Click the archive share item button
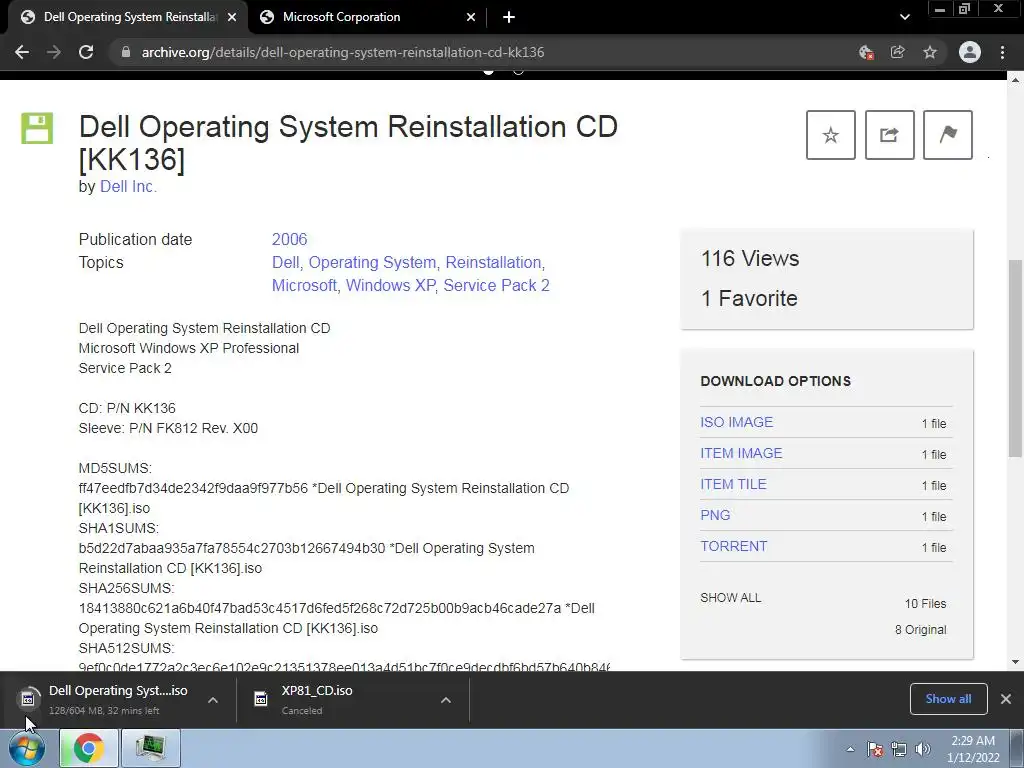 (889, 135)
